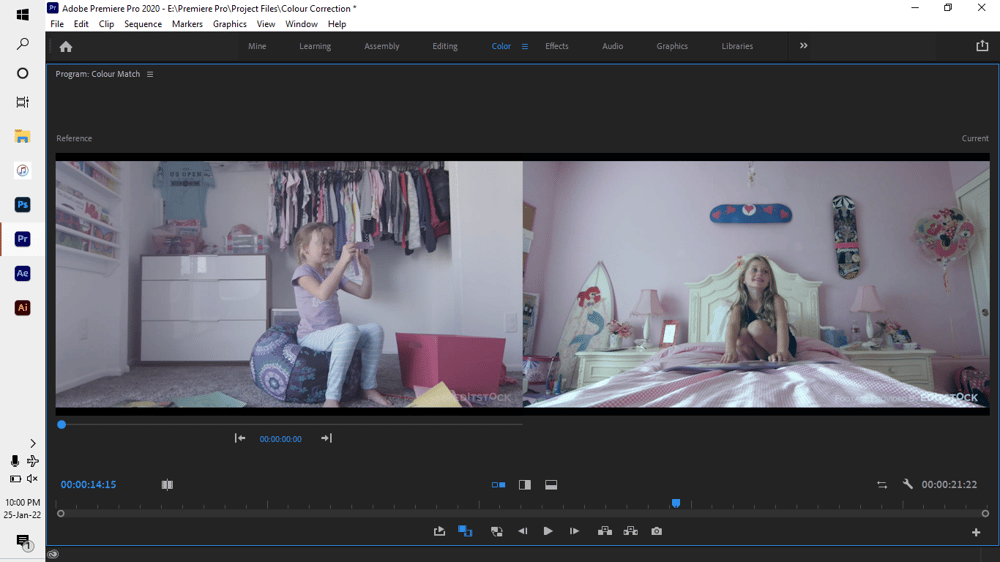The height and width of the screenshot is (562, 1000).
Task: Go to next edit in Reference
Action: [x=327, y=438]
